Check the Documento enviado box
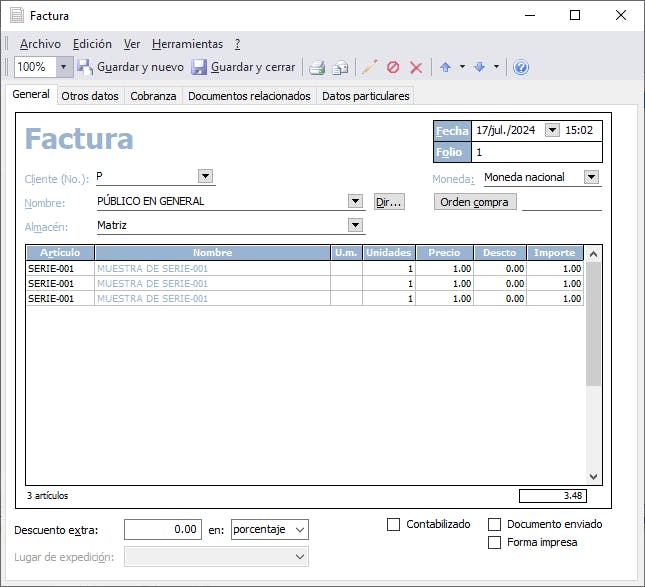 [494, 524]
